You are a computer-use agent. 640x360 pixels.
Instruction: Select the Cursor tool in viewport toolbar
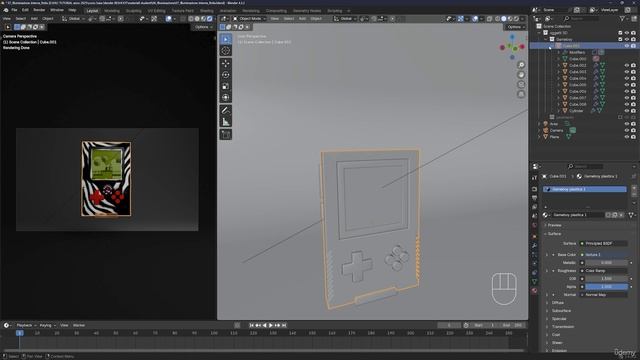point(226,51)
